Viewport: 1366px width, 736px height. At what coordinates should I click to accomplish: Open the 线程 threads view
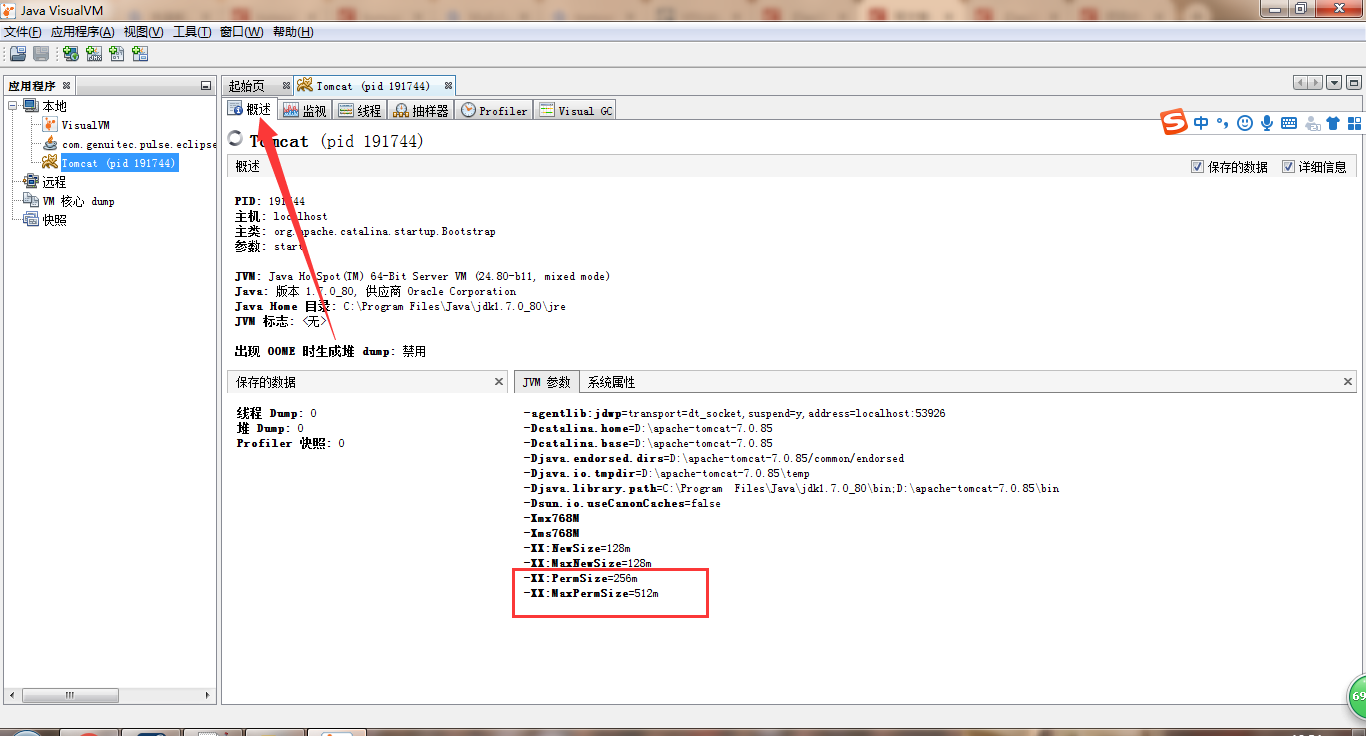coord(359,109)
